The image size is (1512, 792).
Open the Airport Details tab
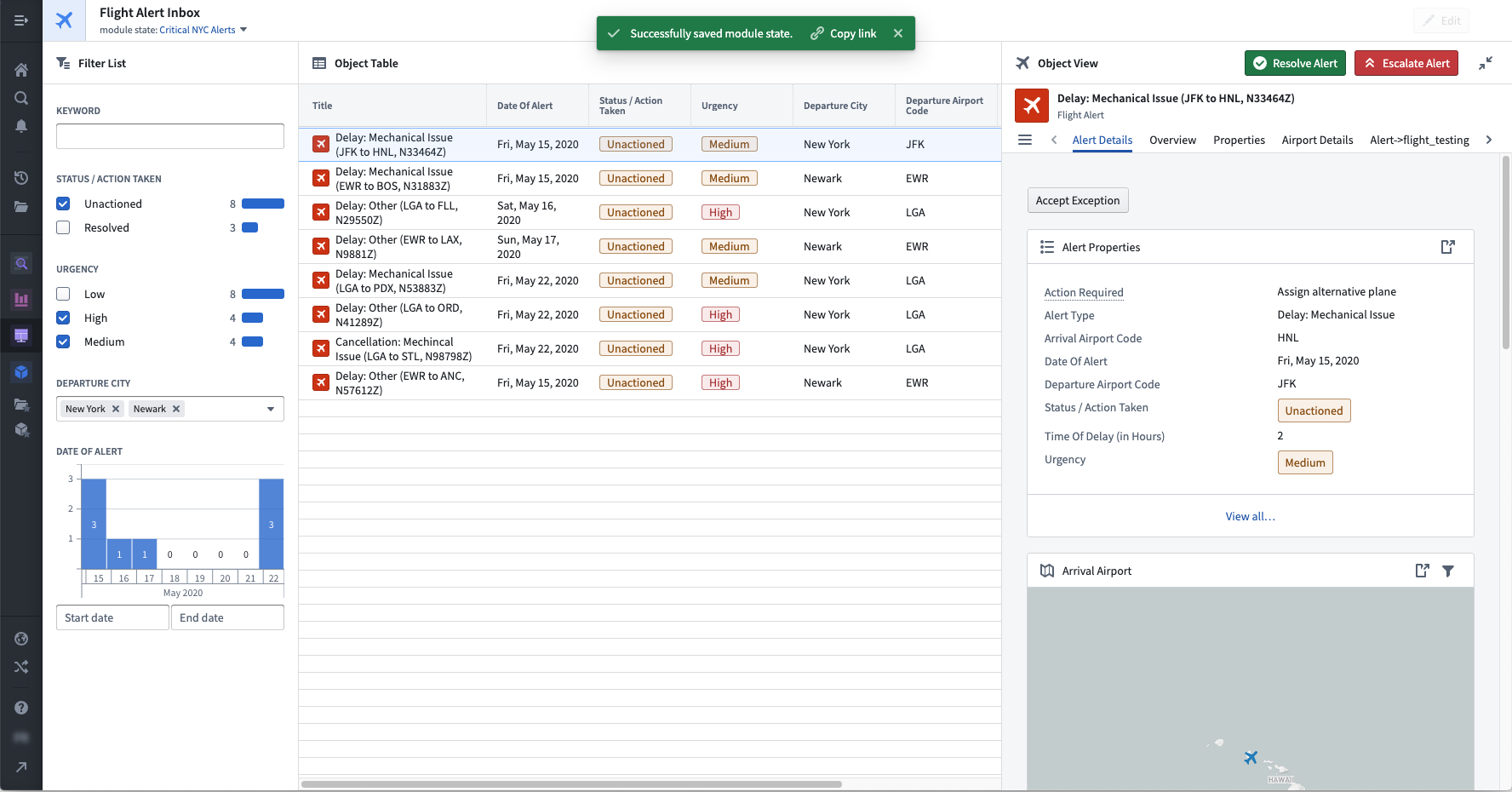[x=1317, y=140]
